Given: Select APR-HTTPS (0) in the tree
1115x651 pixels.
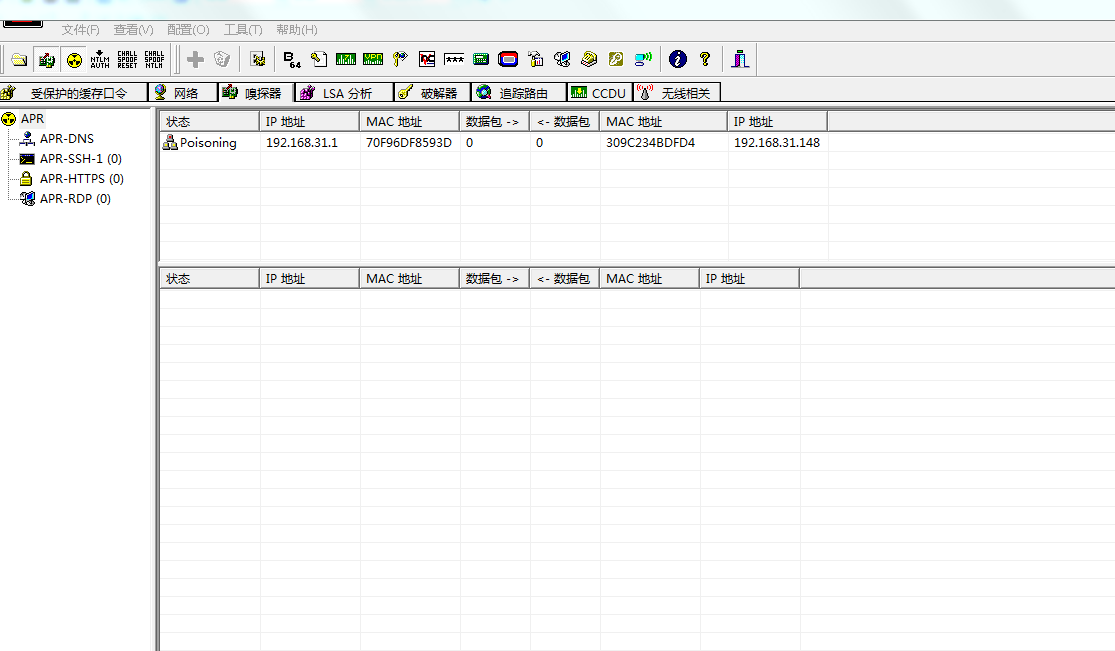Looking at the screenshot, I should 82,179.
